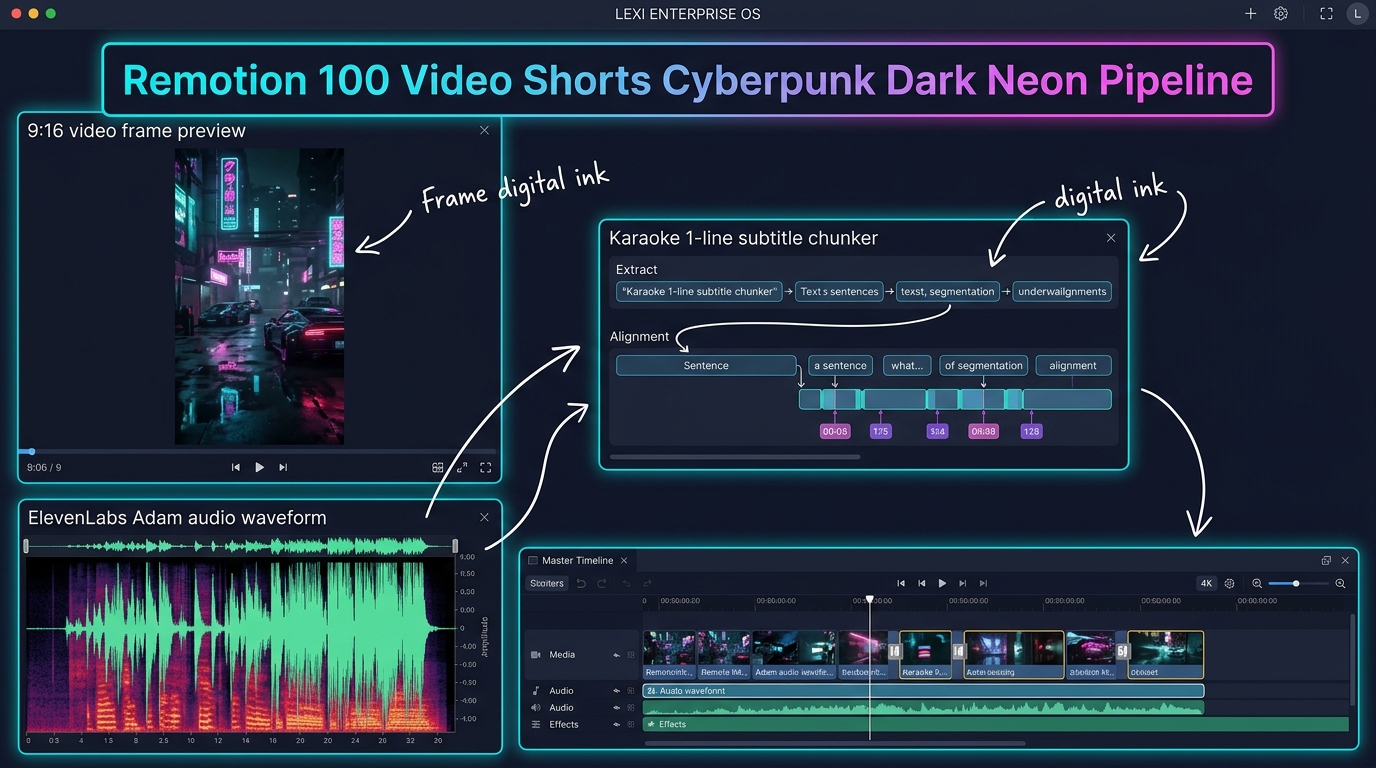This screenshot has width=1376, height=768.
Task: Click the 4K resolution button
Action: click(1206, 583)
